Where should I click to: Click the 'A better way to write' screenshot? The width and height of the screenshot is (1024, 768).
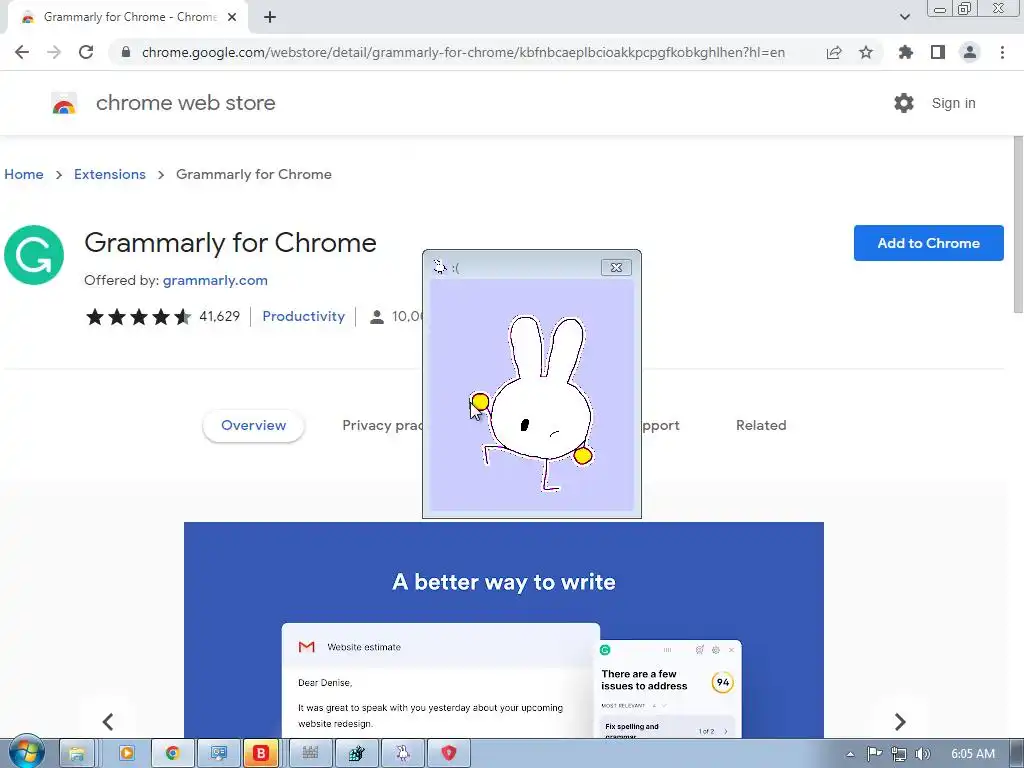coord(504,630)
